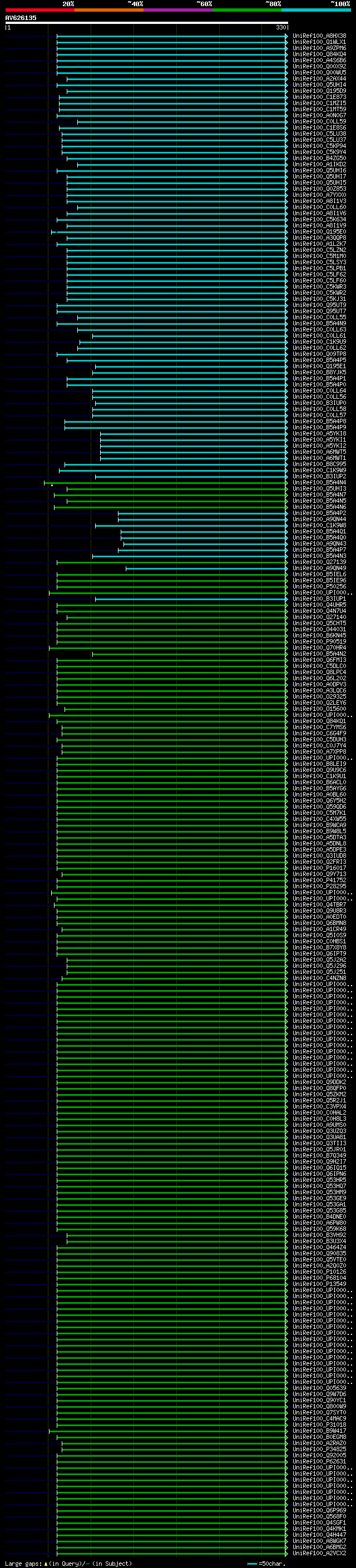
Task: Select the UniRef100_A2AX44 label
Action: tap(319, 79)
